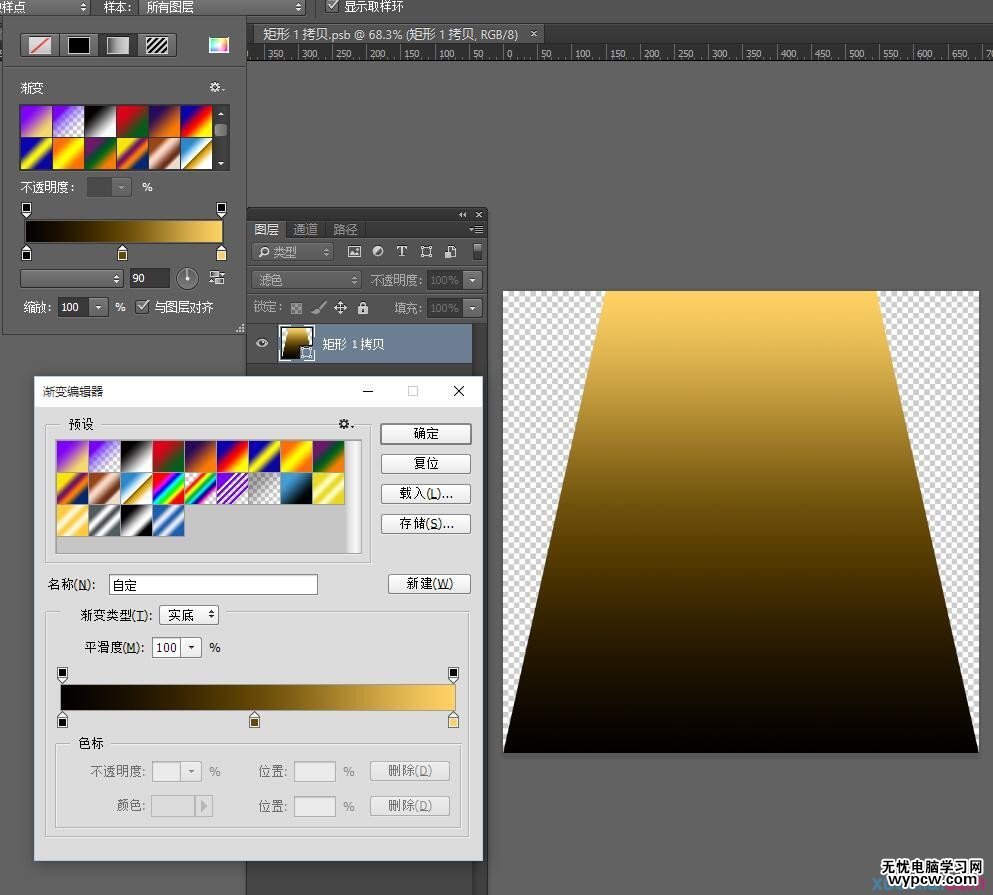Click the 新建(W) button
The height and width of the screenshot is (895, 993).
coord(429,583)
